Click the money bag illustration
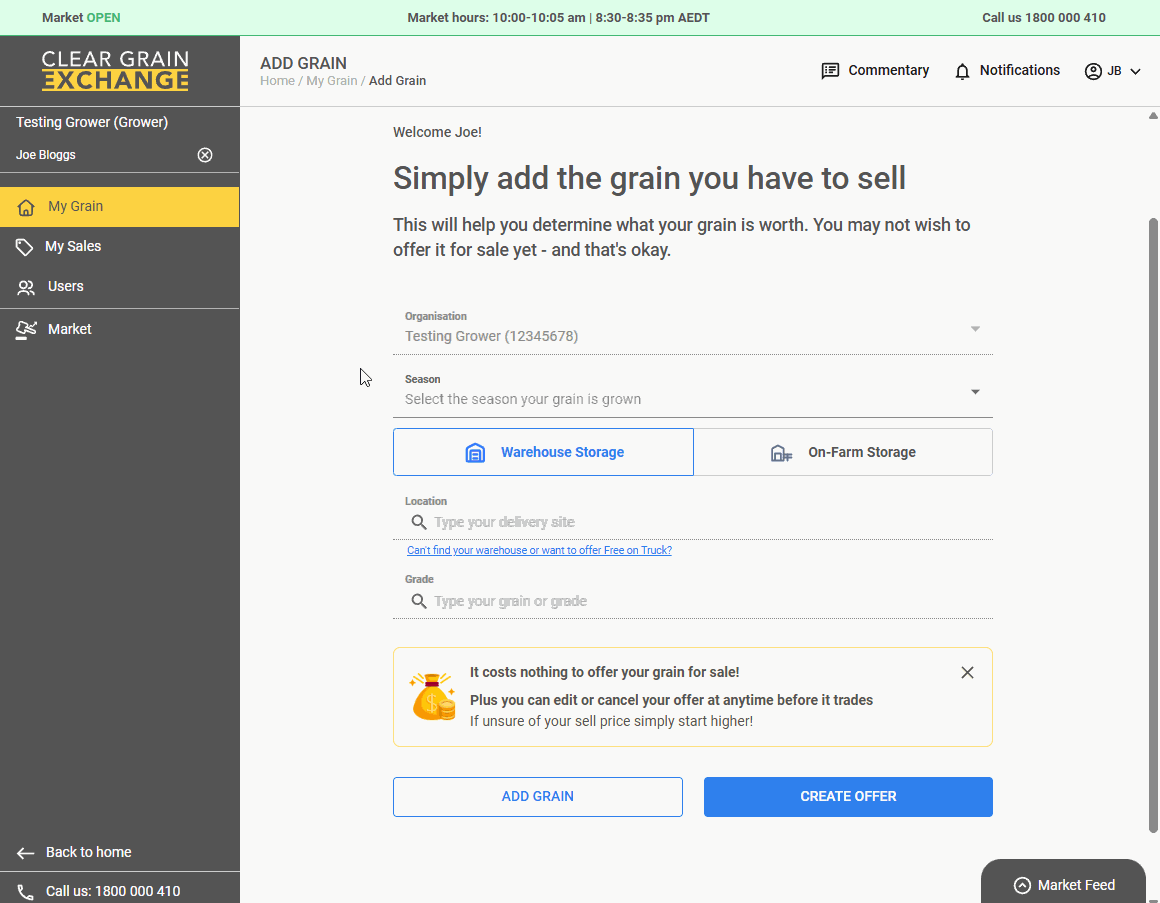Screen dimensions: 1160x903 tap(433, 696)
